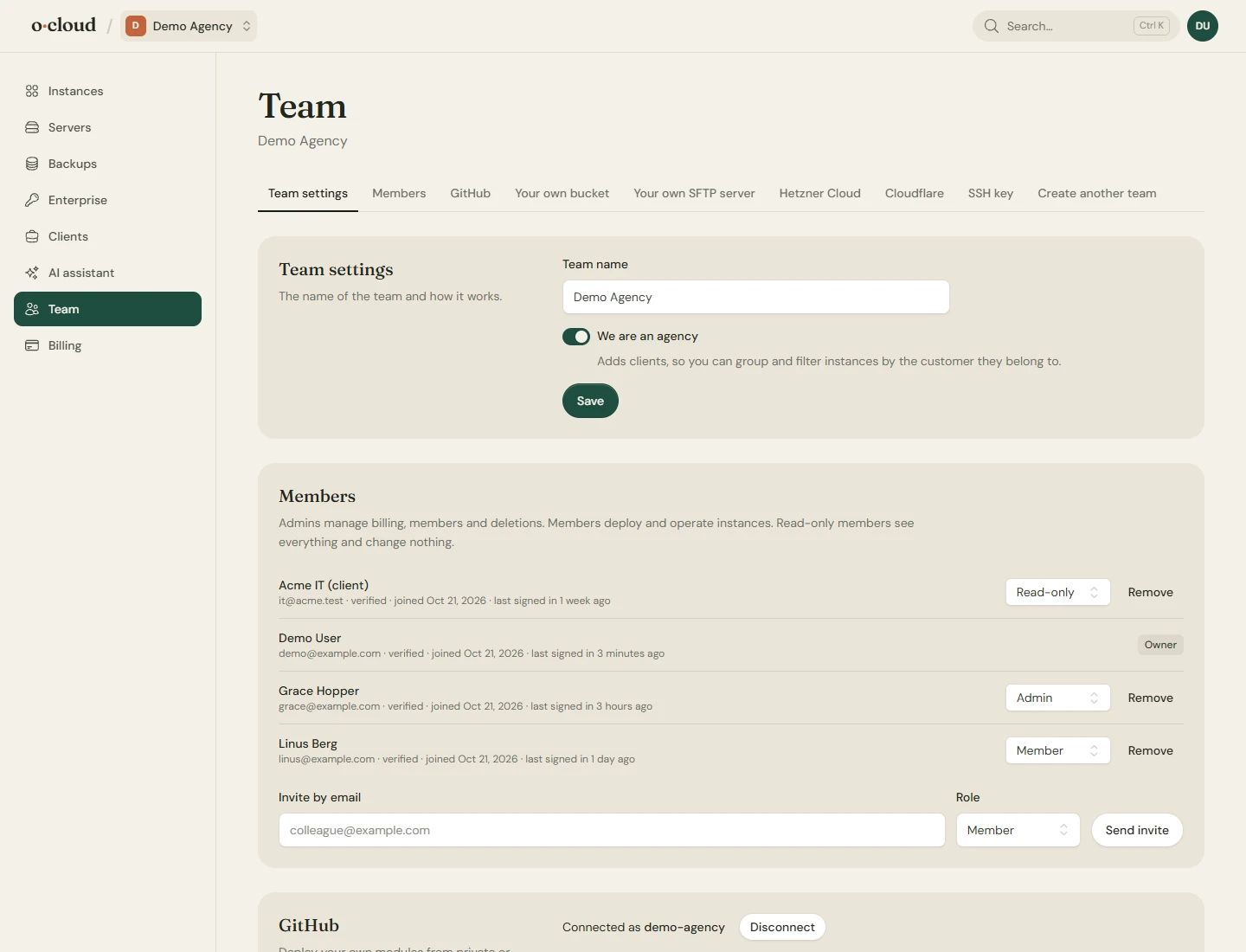
Task: Save the team settings
Action: click(x=590, y=401)
